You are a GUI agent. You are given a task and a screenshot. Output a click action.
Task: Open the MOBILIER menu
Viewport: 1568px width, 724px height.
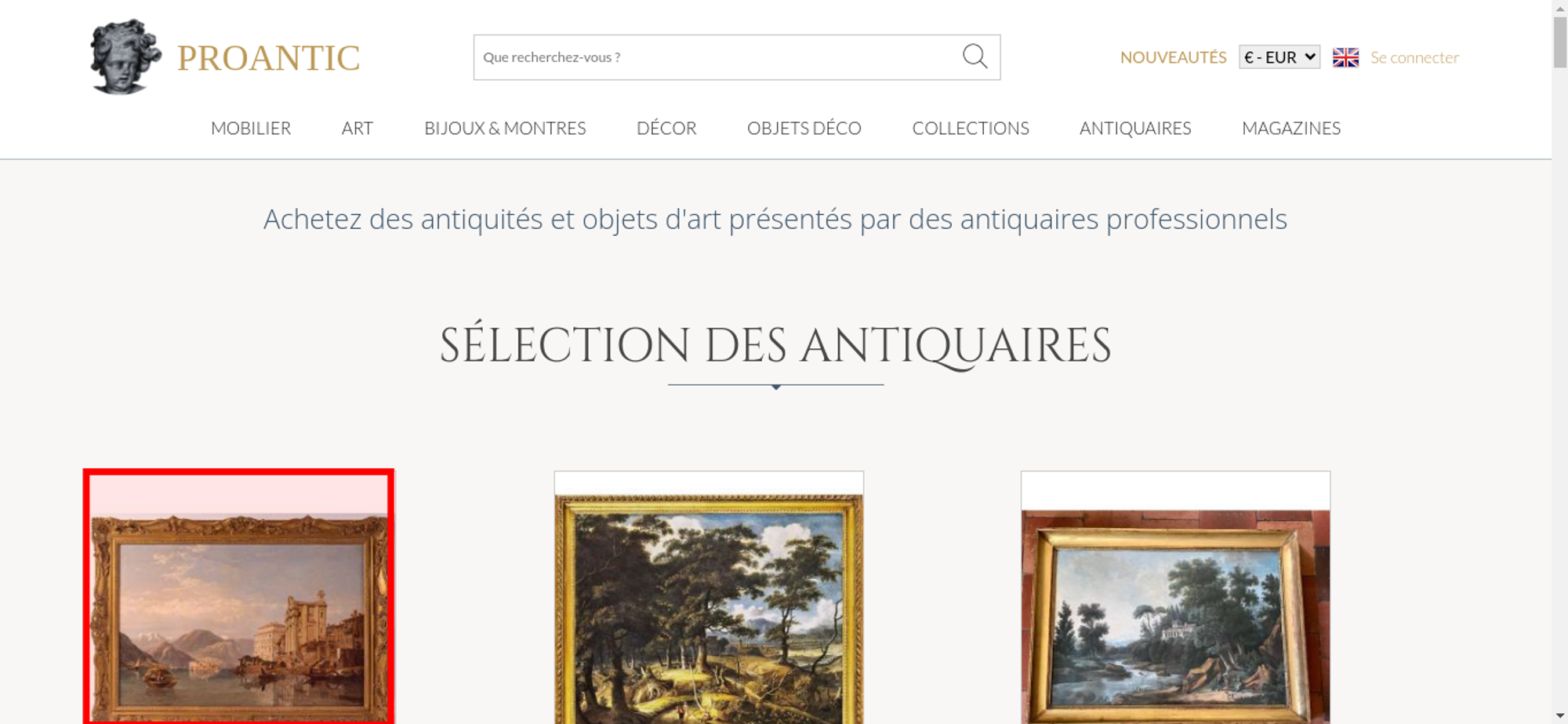pos(251,128)
